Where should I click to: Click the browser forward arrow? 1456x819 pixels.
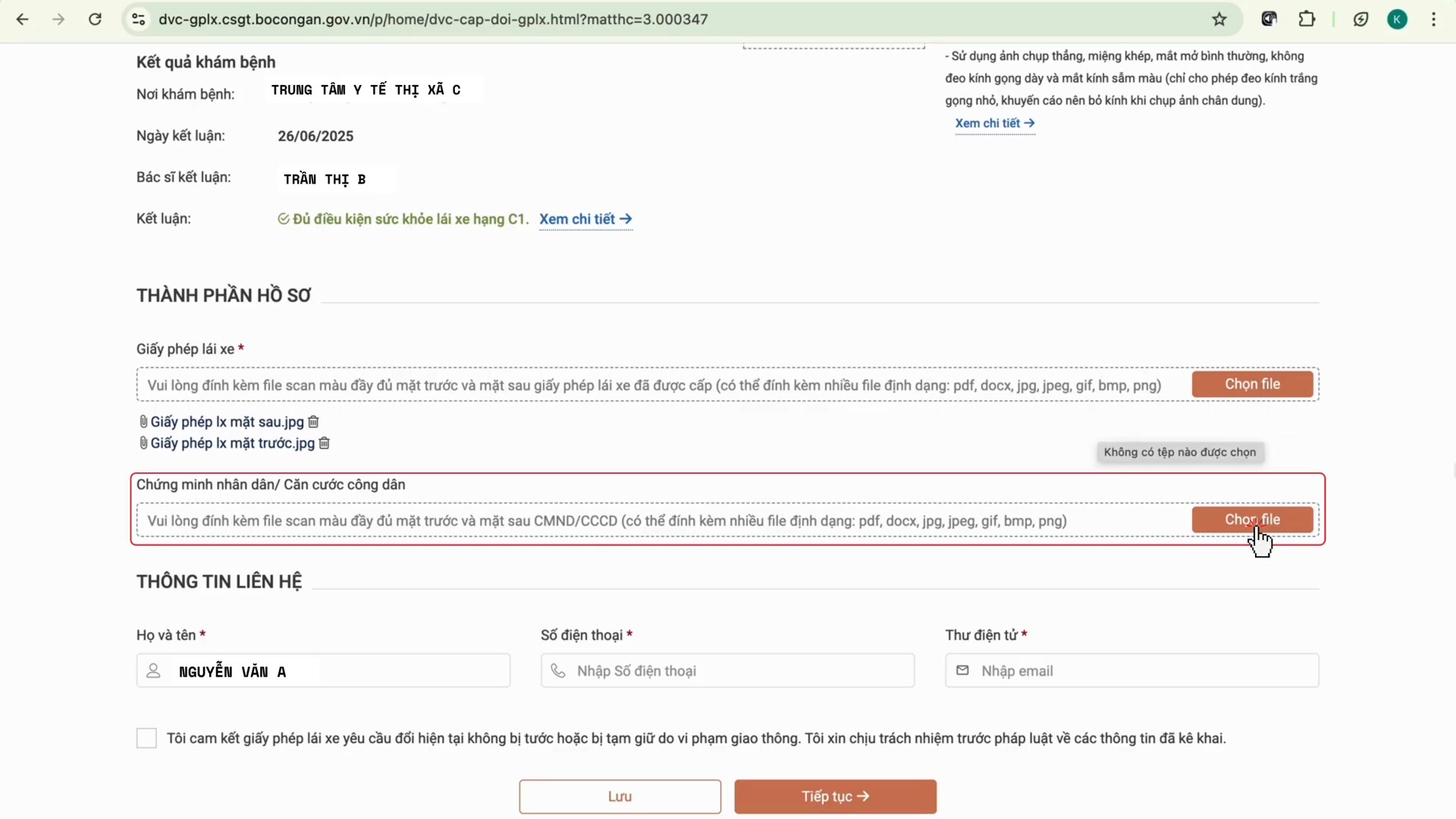point(58,20)
